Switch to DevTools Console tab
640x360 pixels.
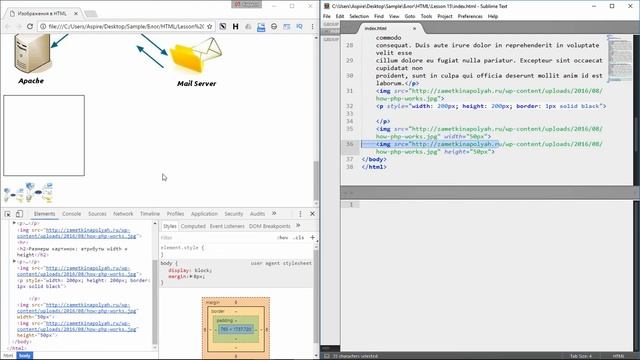click(71, 214)
